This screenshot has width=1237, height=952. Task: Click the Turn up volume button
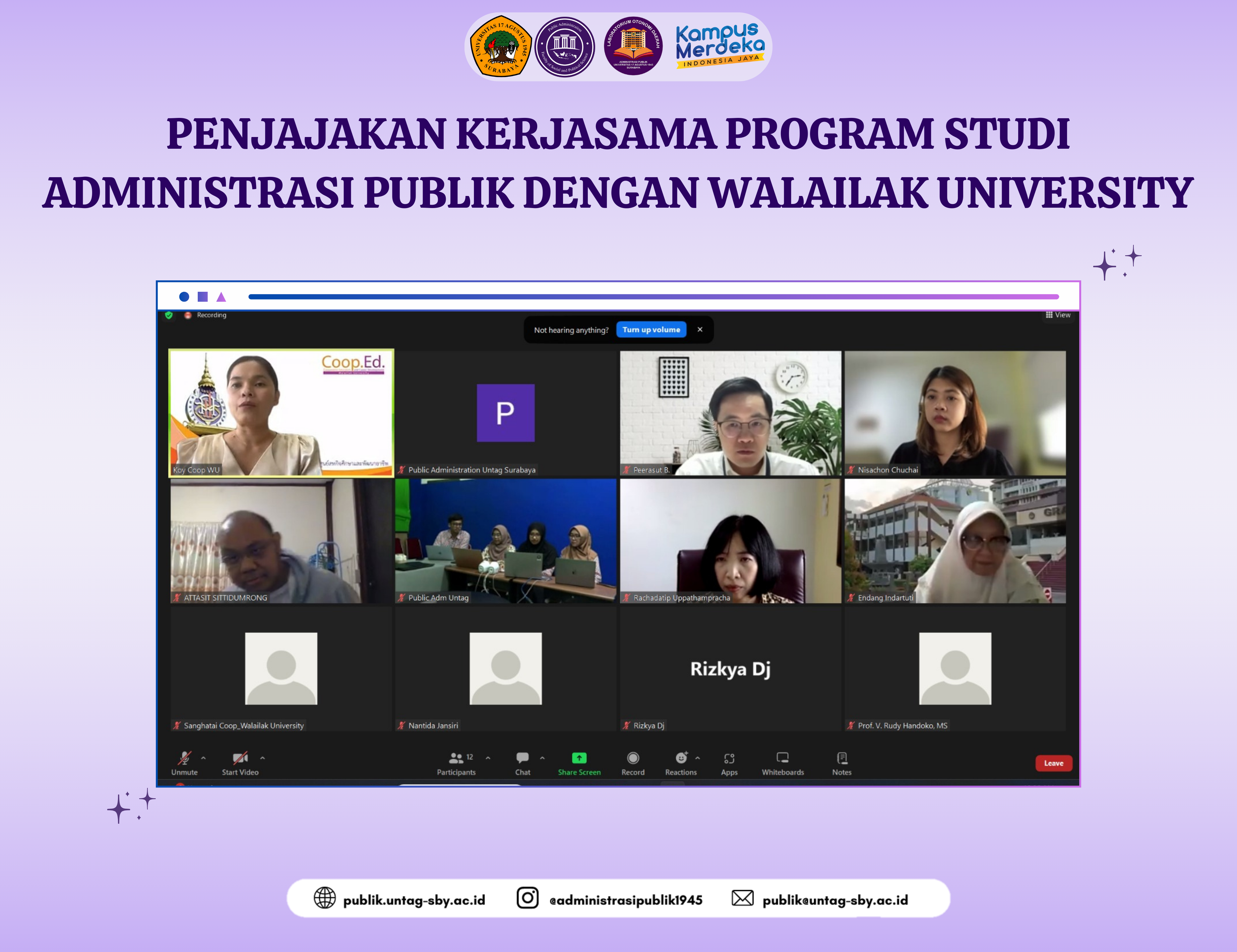pos(651,329)
